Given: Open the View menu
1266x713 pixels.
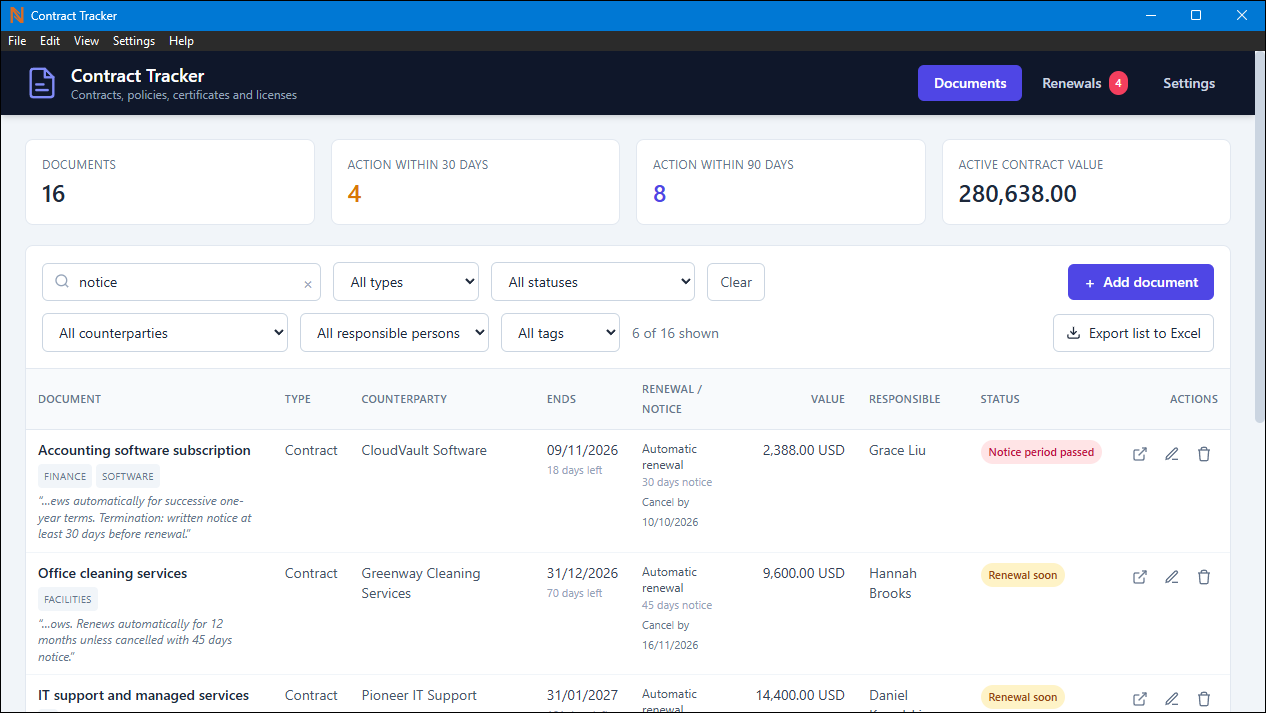Looking at the screenshot, I should click(x=86, y=41).
